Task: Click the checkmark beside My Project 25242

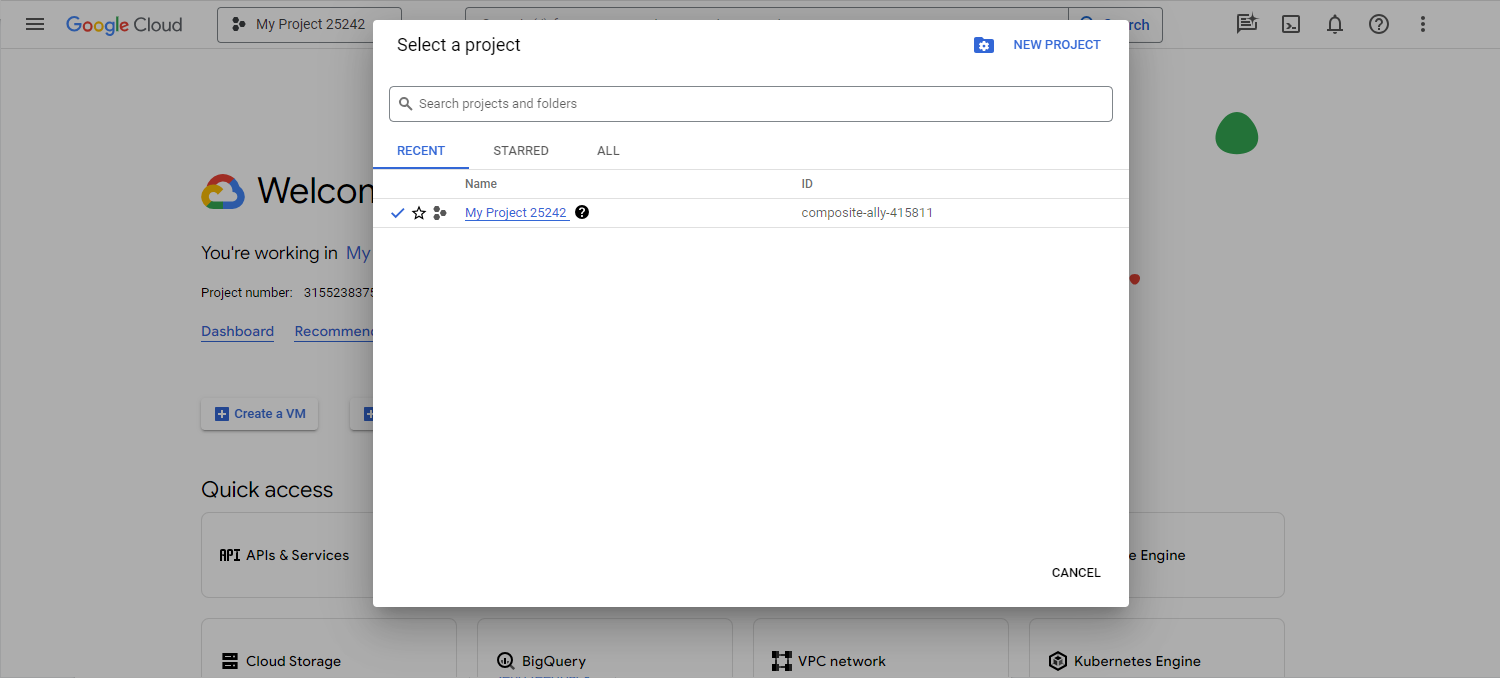Action: (397, 213)
